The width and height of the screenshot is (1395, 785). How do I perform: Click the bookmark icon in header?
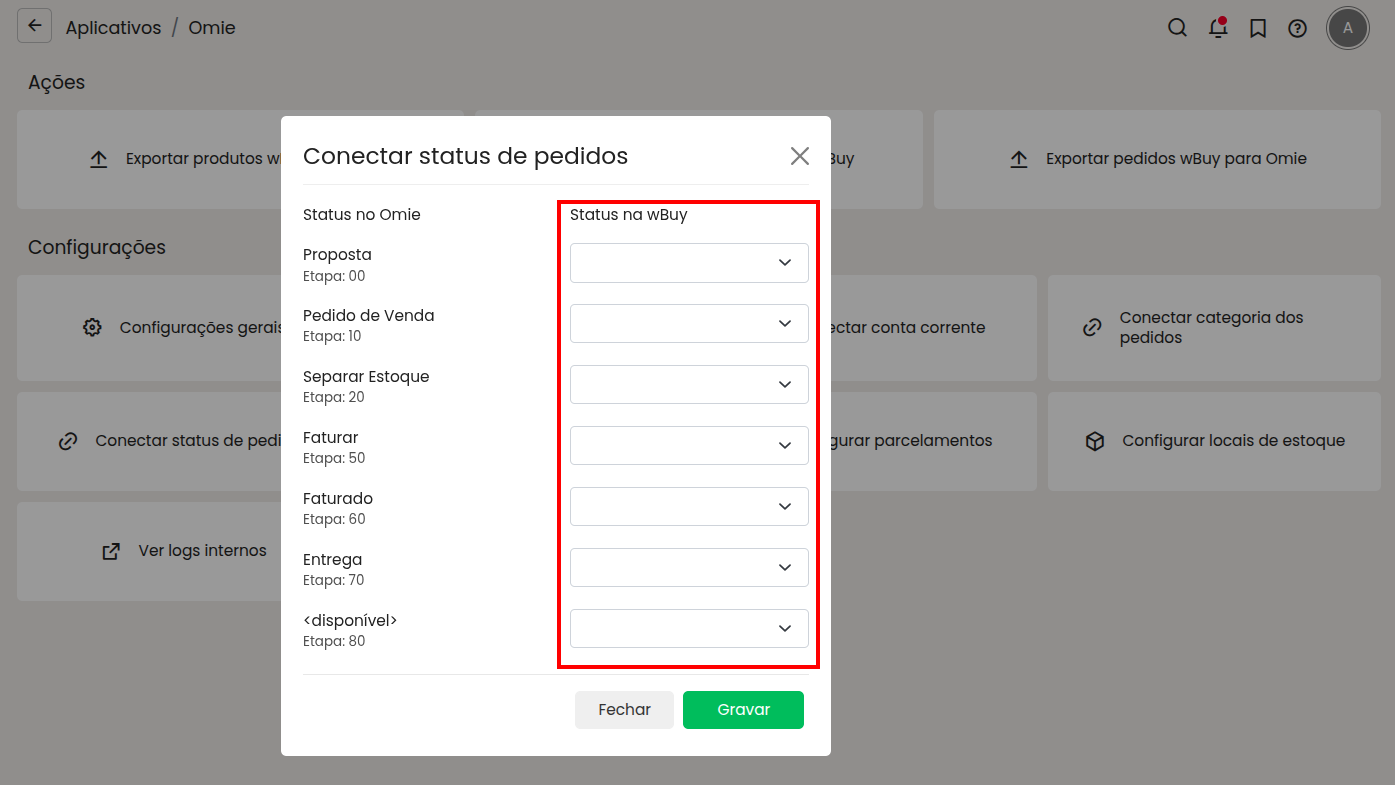(1258, 28)
